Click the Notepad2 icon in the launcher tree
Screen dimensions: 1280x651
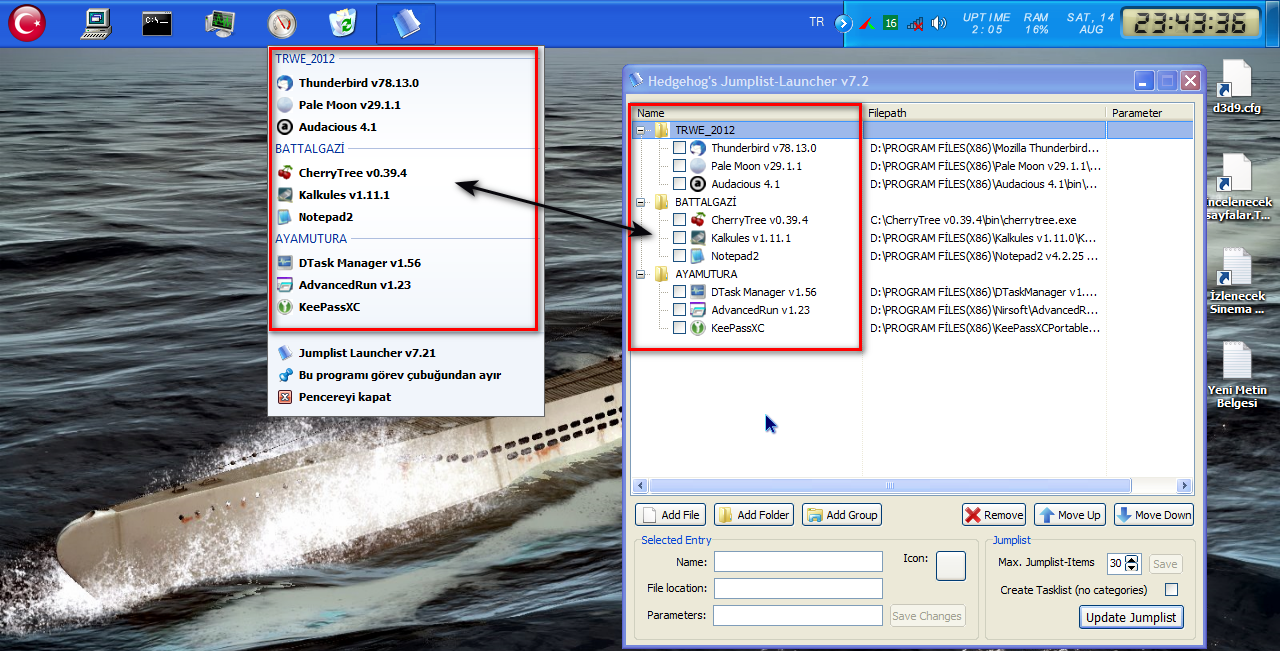click(698, 256)
